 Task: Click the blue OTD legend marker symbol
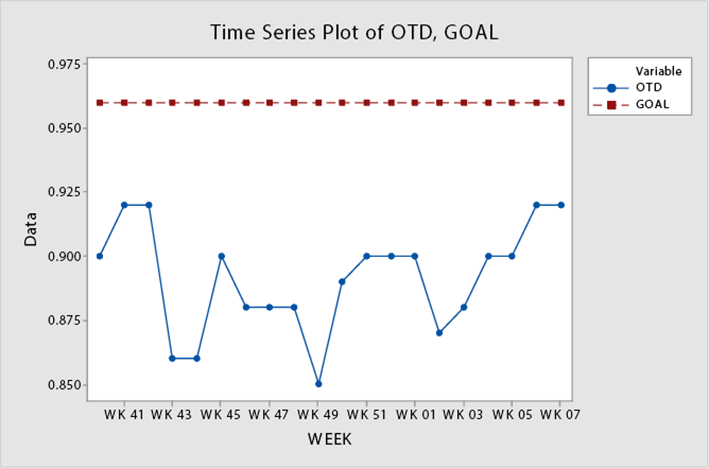(x=612, y=88)
